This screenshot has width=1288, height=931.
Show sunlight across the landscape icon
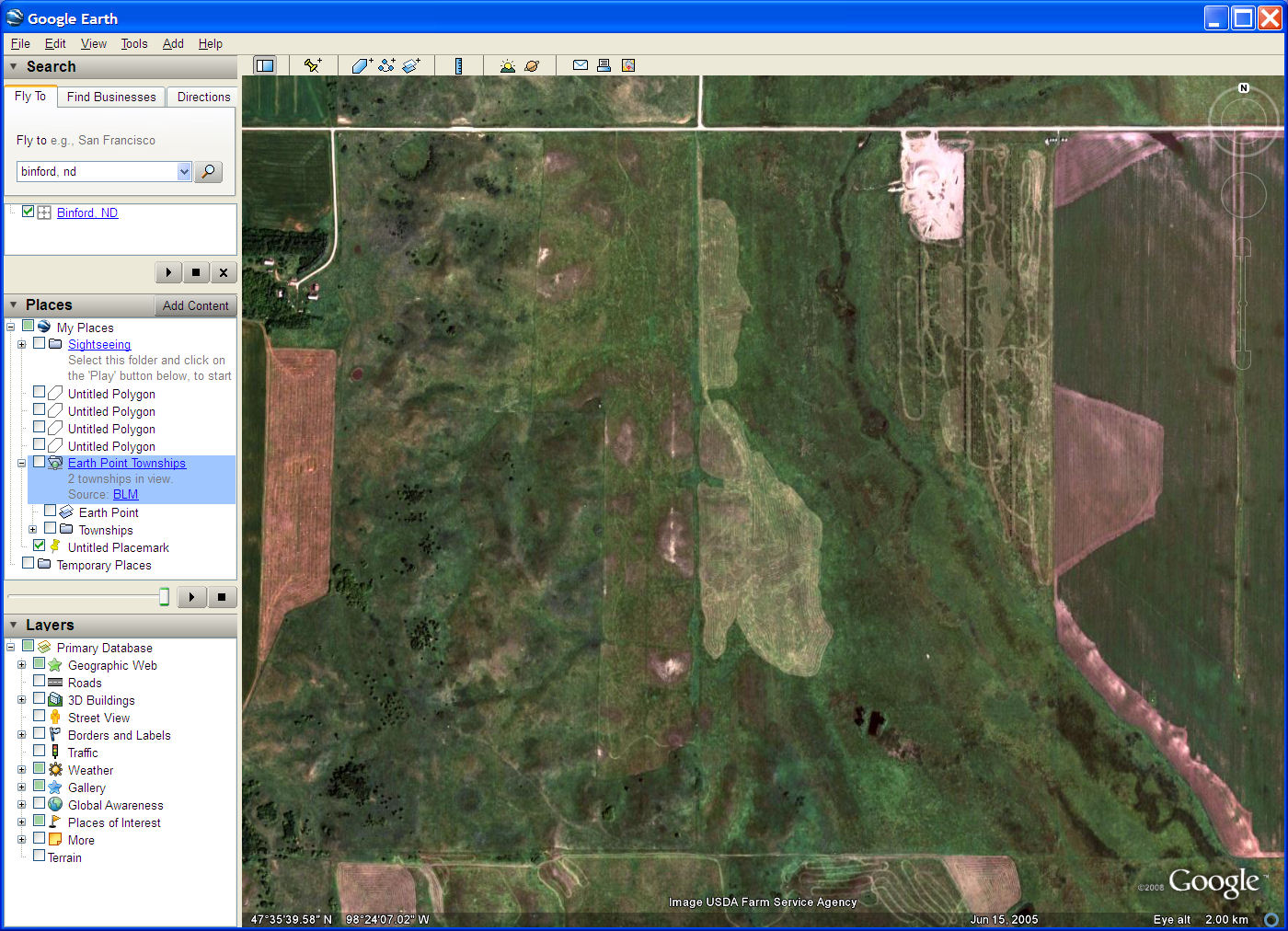click(507, 65)
